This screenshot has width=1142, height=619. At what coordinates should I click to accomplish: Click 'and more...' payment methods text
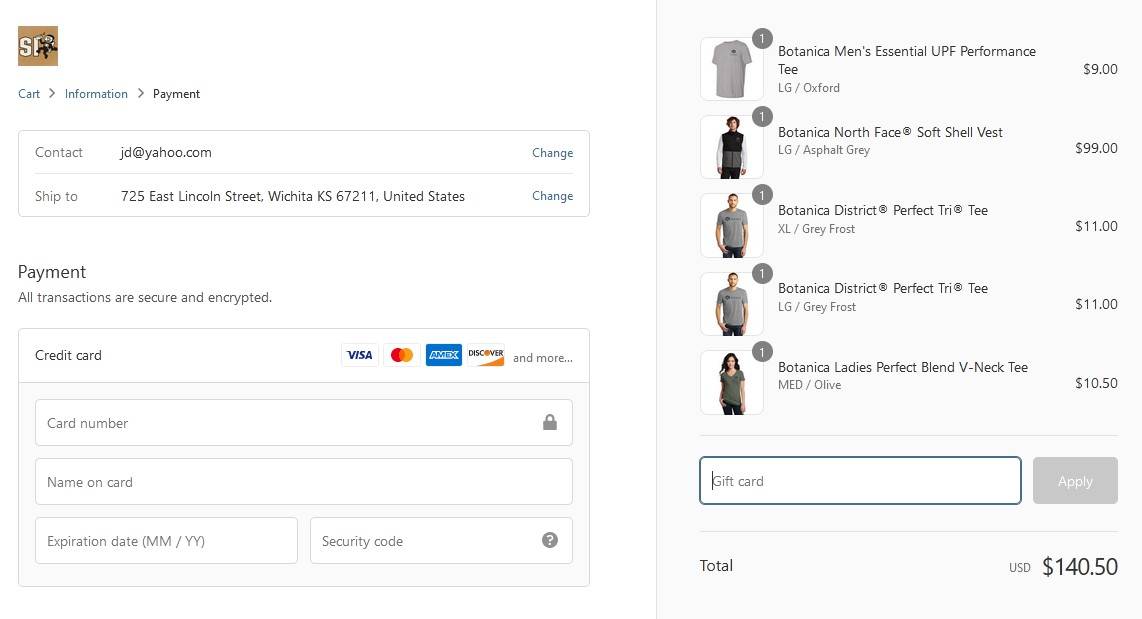543,358
